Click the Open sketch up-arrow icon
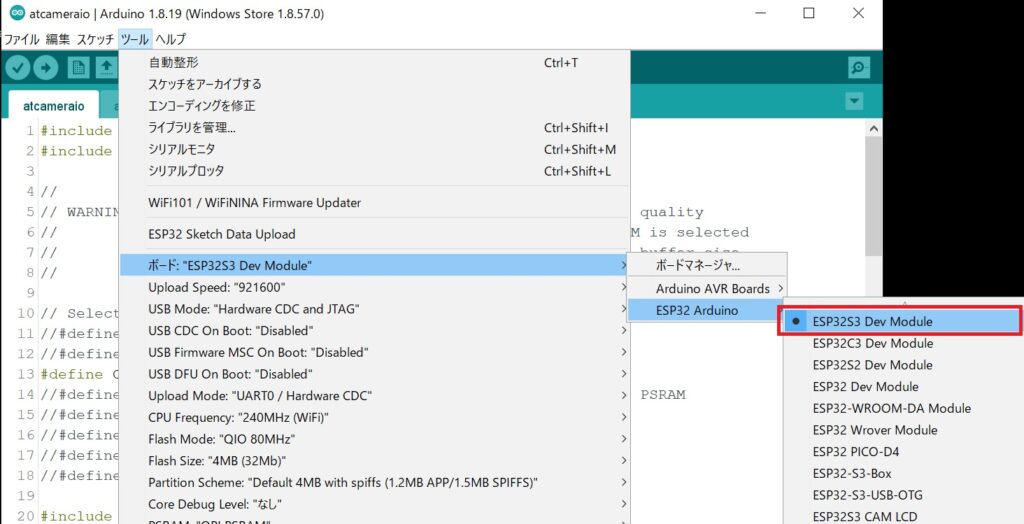This screenshot has width=1024, height=524. tap(106, 68)
